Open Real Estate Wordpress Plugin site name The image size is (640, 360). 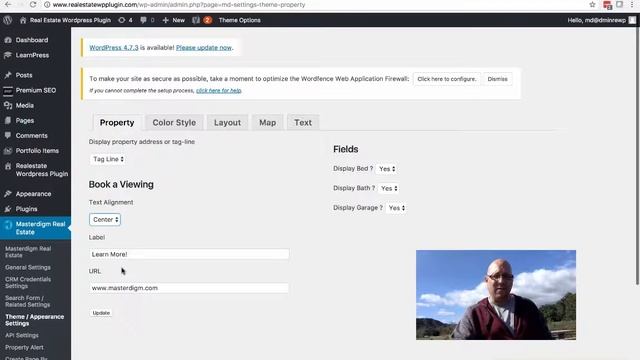tap(70, 20)
